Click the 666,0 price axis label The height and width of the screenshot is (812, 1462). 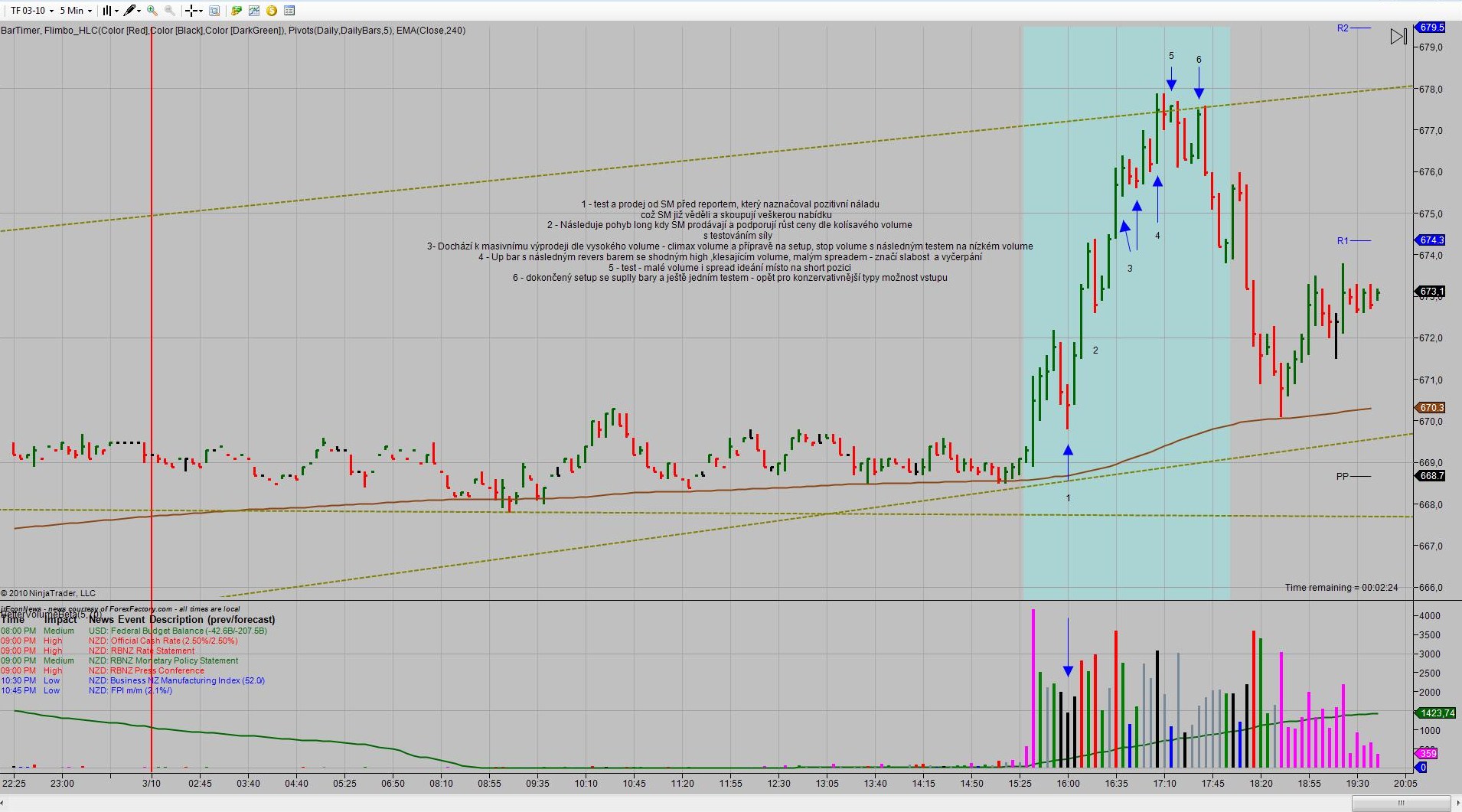tap(1431, 588)
